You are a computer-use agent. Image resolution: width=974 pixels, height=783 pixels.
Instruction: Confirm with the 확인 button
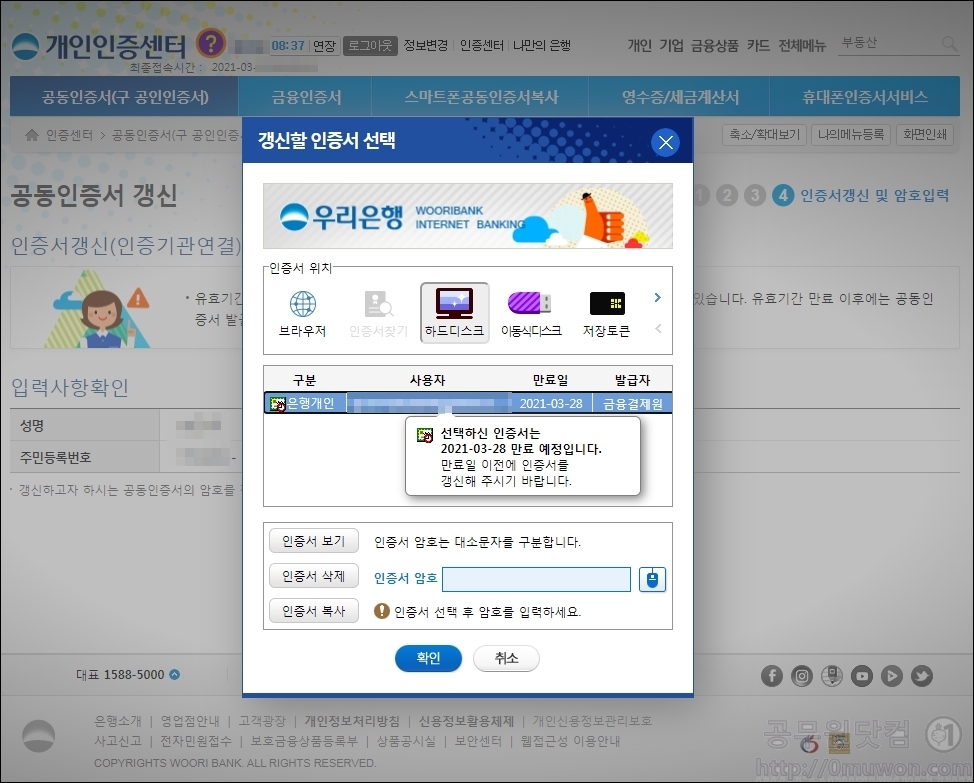(428, 658)
